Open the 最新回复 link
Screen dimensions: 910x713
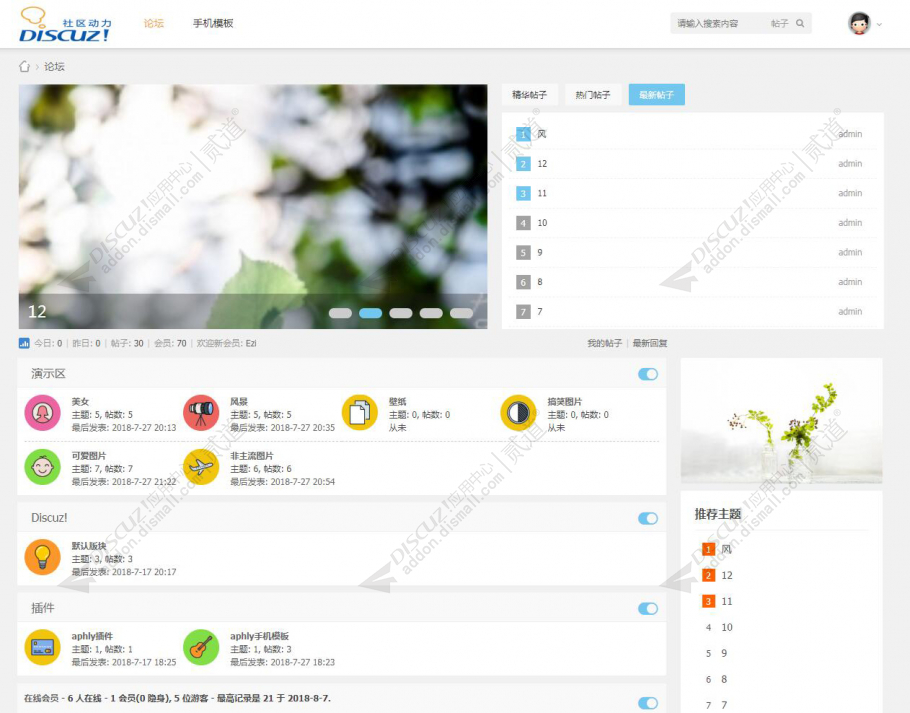click(650, 343)
